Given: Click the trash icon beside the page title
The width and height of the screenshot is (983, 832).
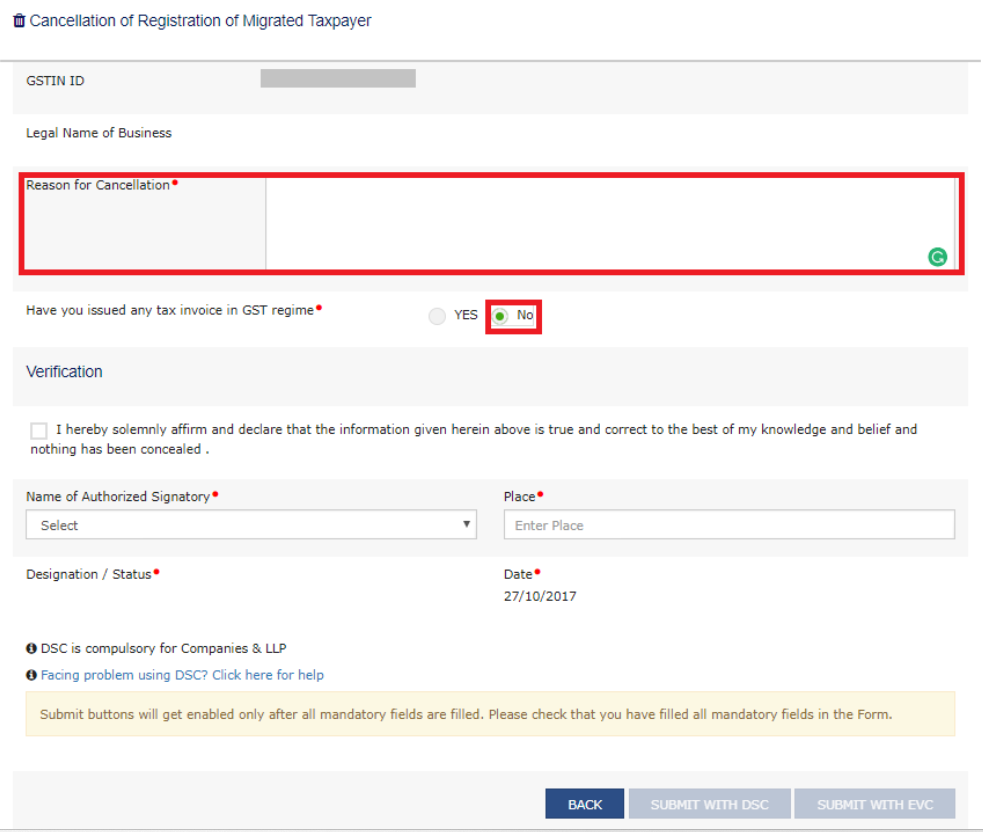Looking at the screenshot, I should coord(19,21).
